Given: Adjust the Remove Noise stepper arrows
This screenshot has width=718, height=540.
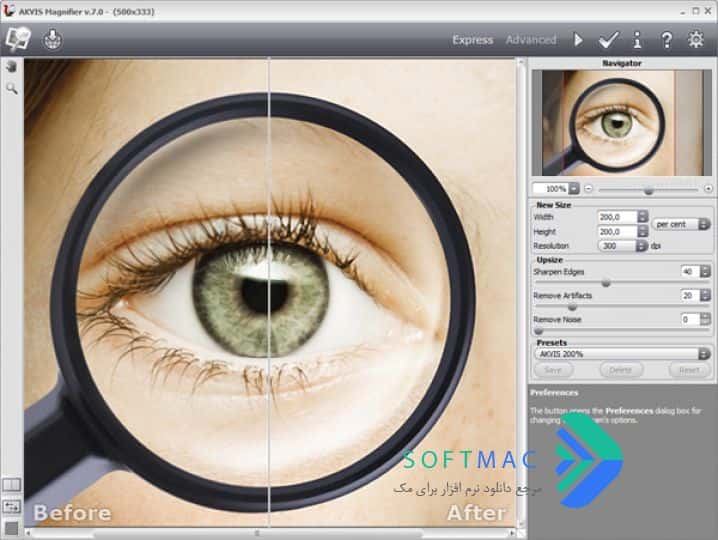Looking at the screenshot, I should (x=705, y=319).
